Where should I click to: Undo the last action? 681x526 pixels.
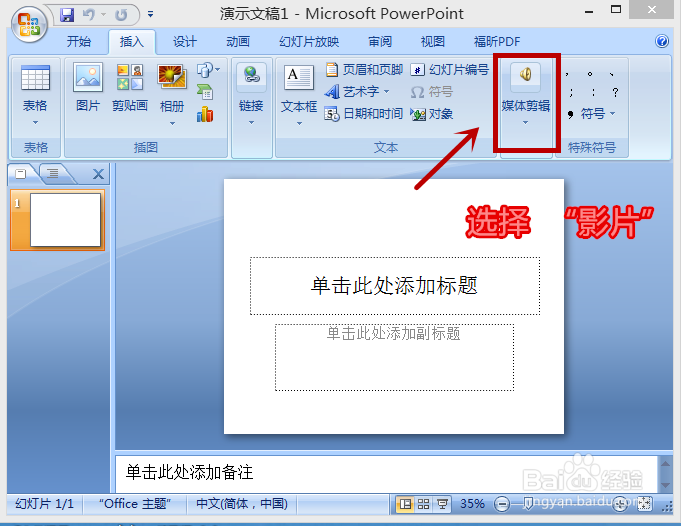(89, 15)
